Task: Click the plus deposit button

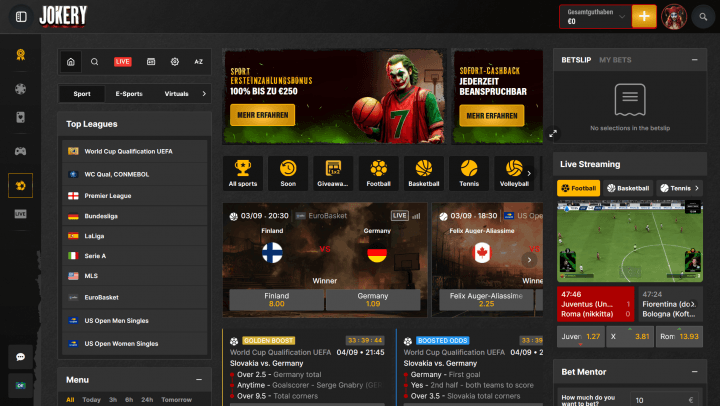Action: point(644,17)
